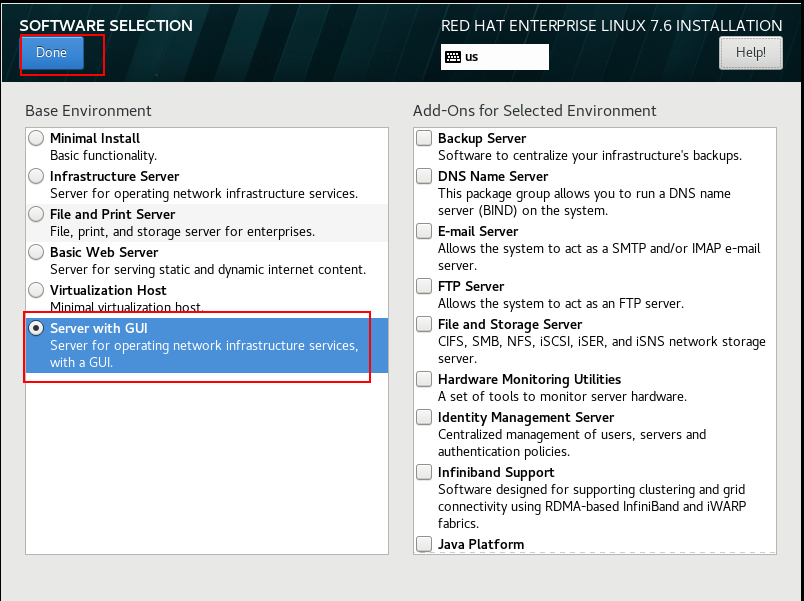Tick the Java Platform checkbox

[425, 545]
